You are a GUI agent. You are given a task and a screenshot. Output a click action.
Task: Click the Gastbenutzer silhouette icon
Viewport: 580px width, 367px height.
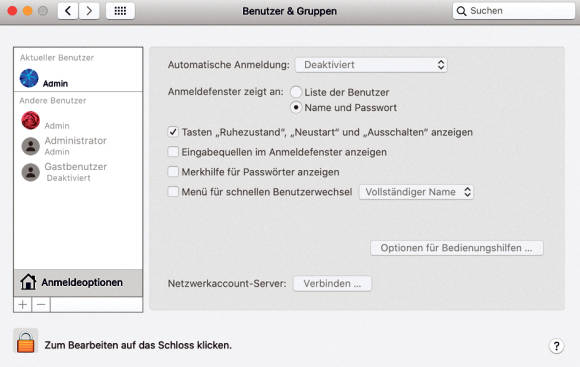point(30,172)
